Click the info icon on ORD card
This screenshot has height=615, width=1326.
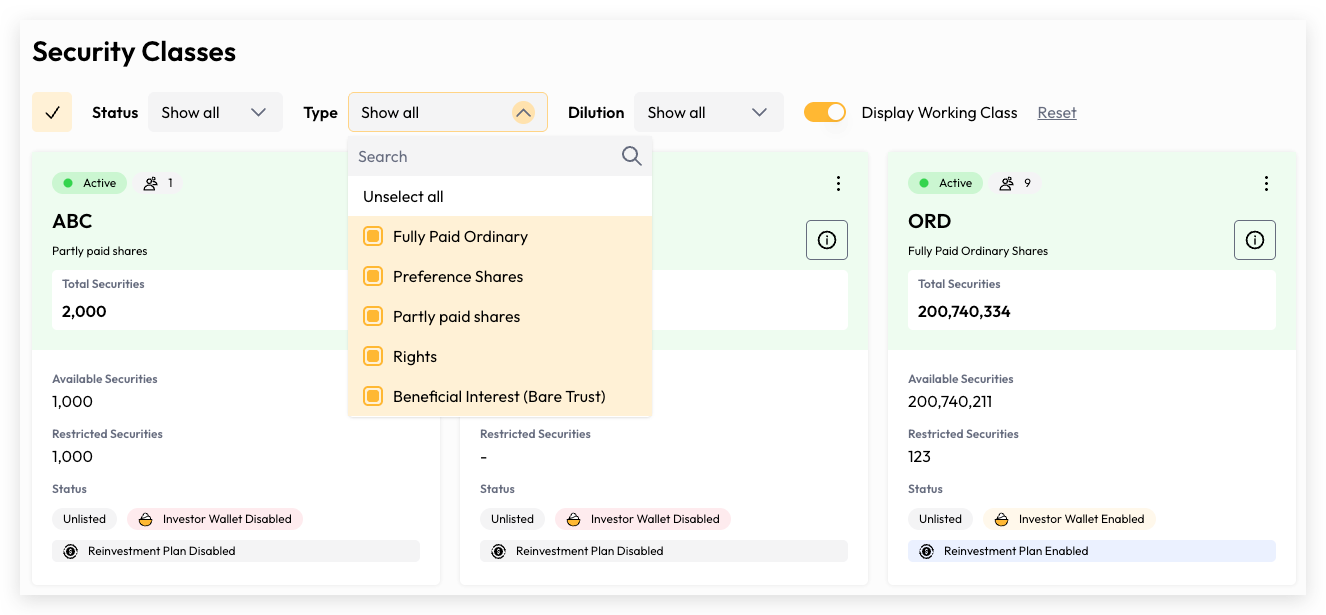click(1255, 240)
